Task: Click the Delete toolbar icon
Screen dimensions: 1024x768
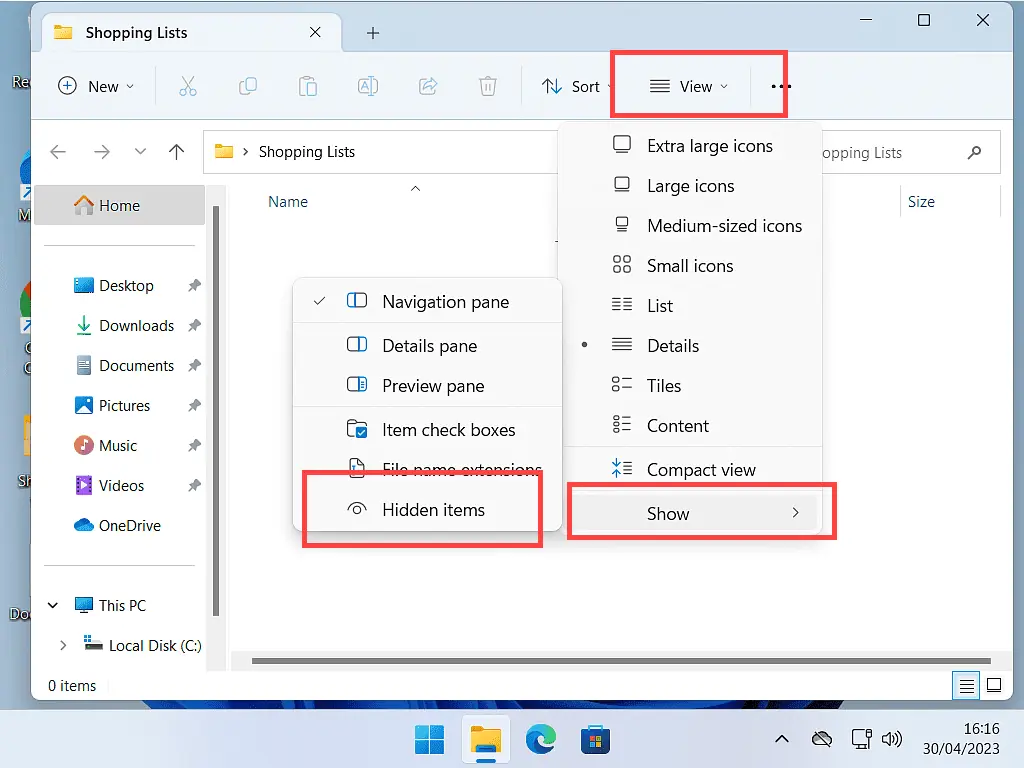Action: pyautogui.click(x=488, y=86)
